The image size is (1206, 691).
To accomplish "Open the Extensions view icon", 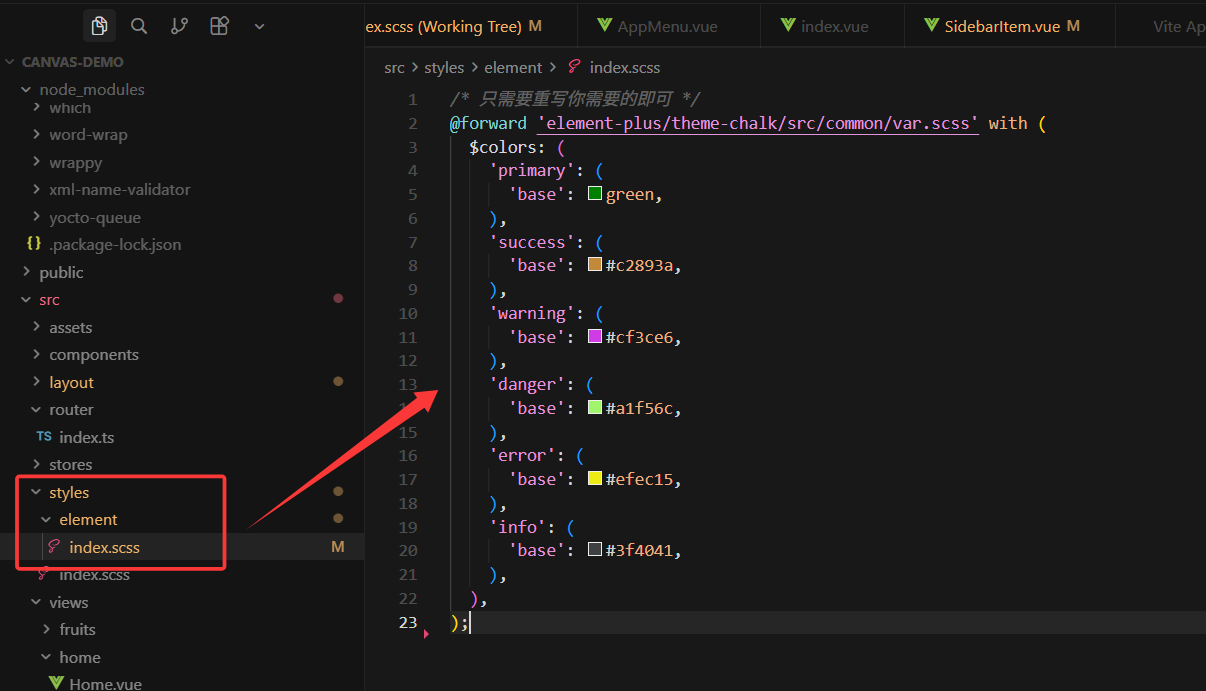I will point(219,26).
